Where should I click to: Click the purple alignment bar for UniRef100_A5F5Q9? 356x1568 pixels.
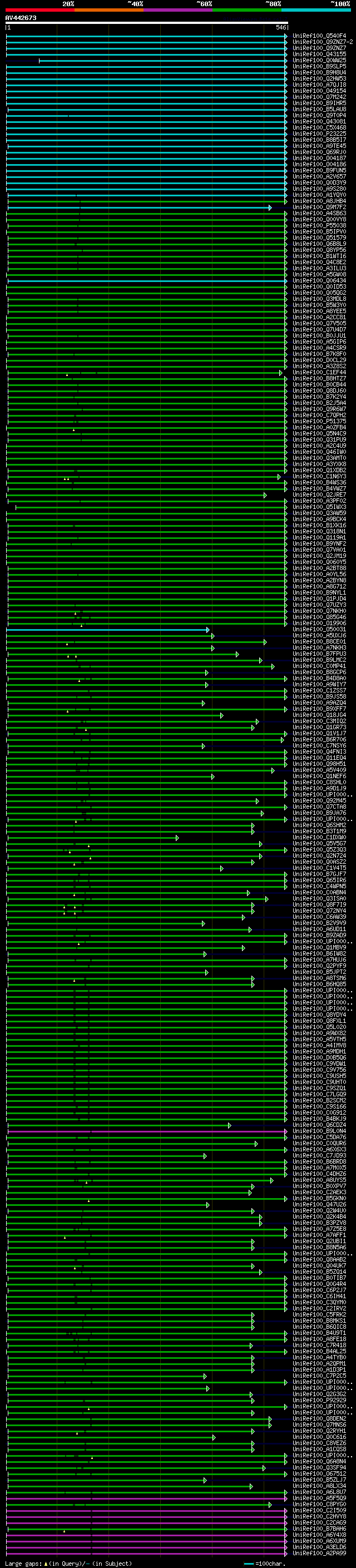pos(147,1498)
